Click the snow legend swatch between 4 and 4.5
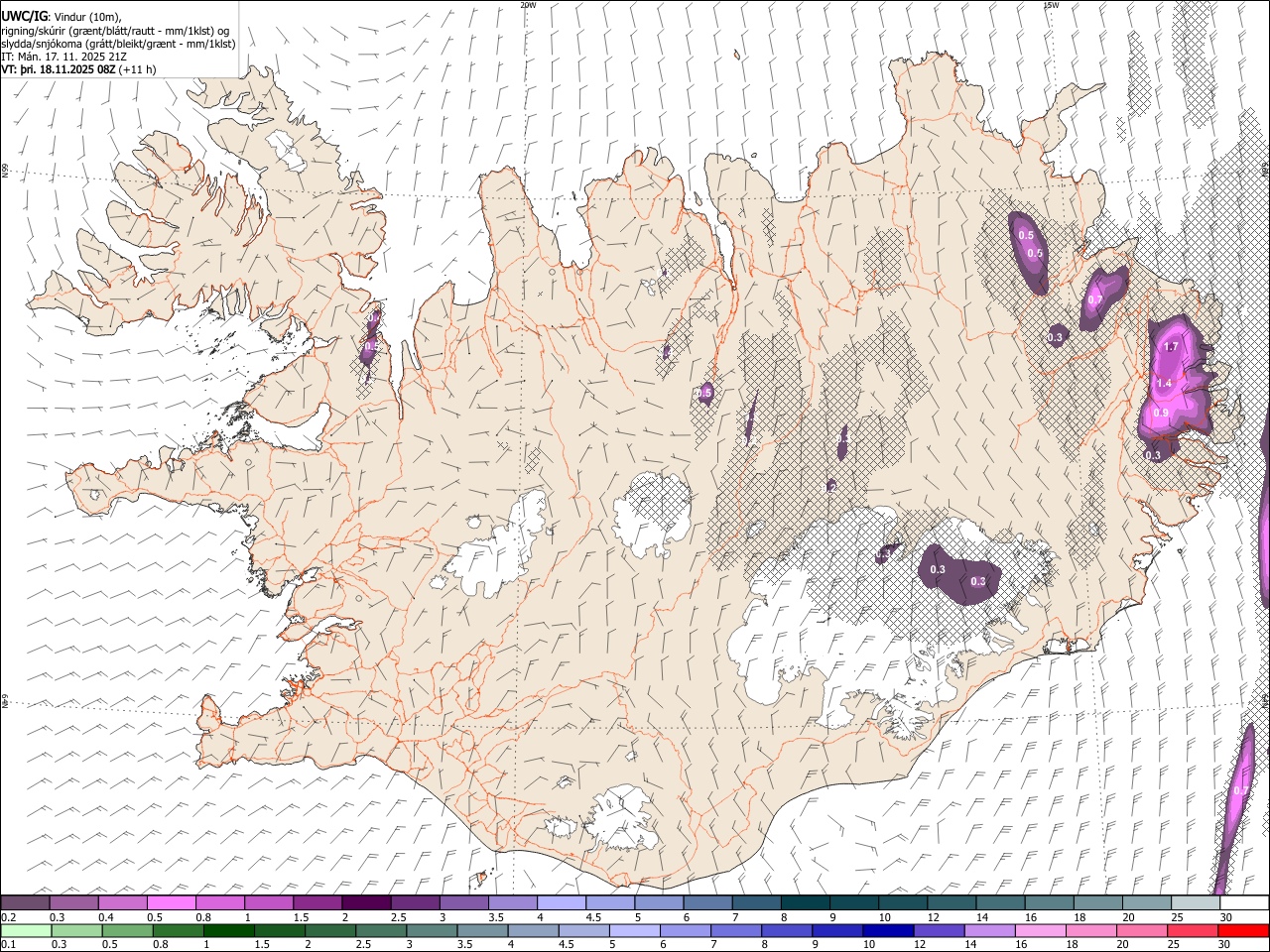This screenshot has height=952, width=1270. pyautogui.click(x=561, y=902)
